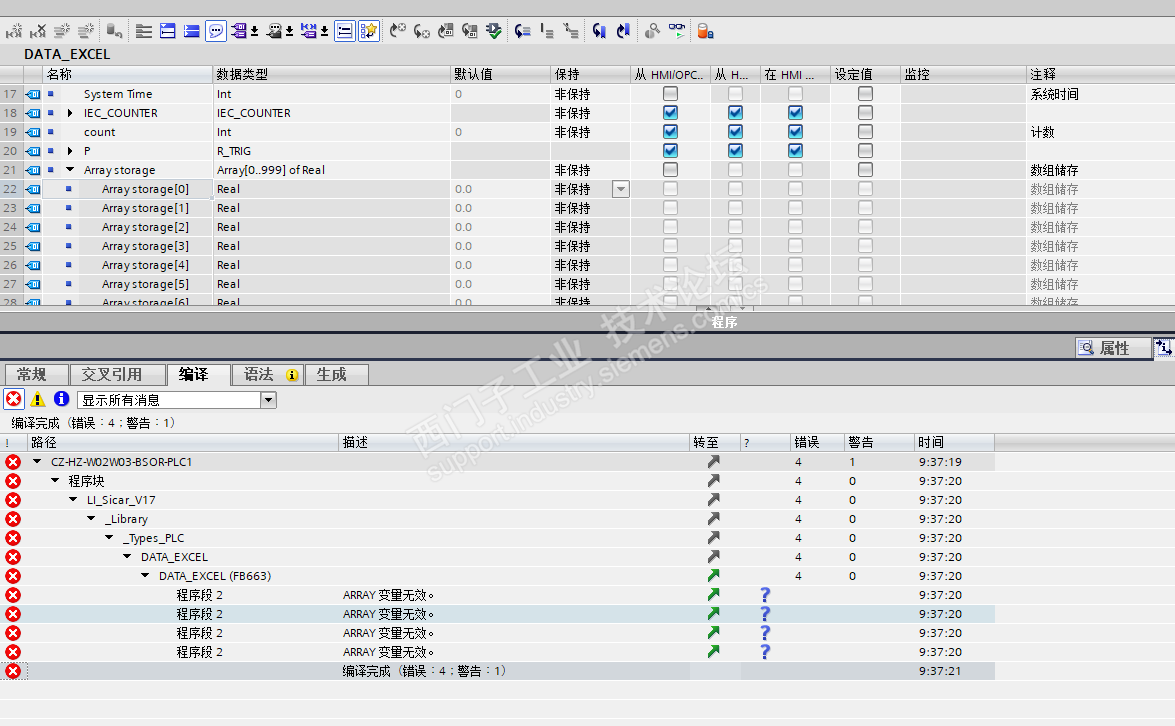Select the 编译完成 summary message row
The height and width of the screenshot is (726, 1175).
498,671
